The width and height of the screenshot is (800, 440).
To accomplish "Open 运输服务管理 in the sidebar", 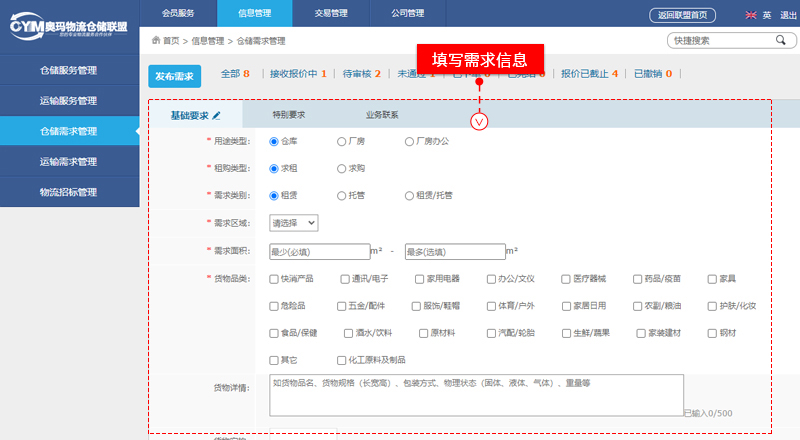I will [69, 100].
